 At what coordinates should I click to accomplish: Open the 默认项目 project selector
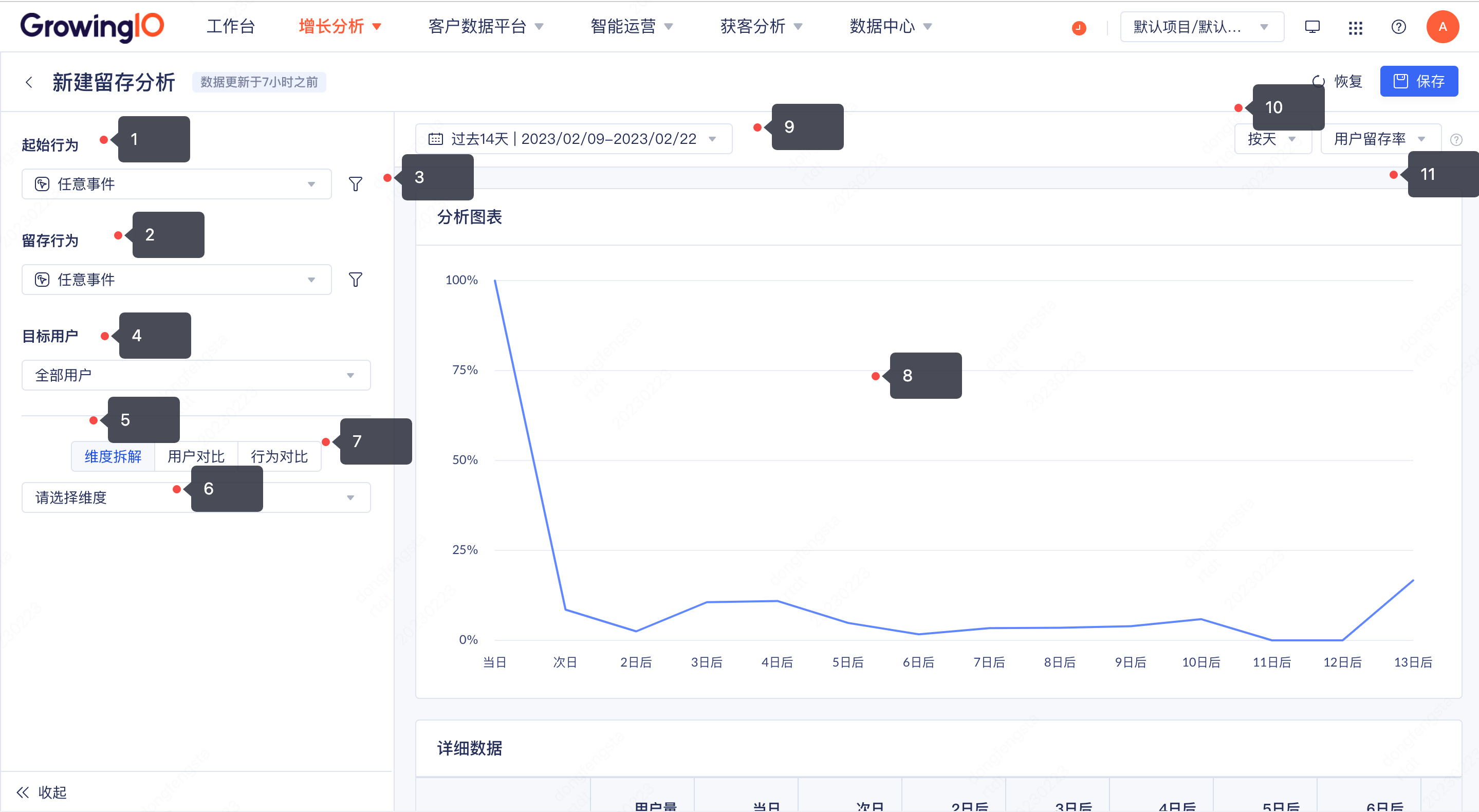[x=1201, y=27]
